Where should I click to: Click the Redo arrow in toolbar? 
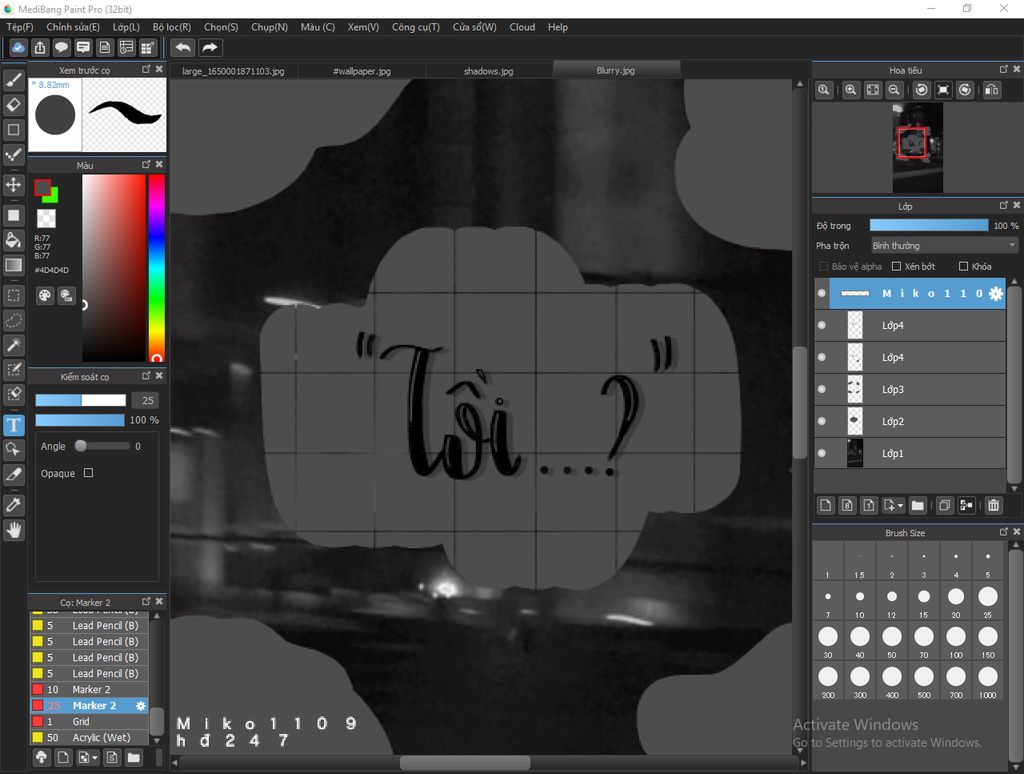click(210, 48)
